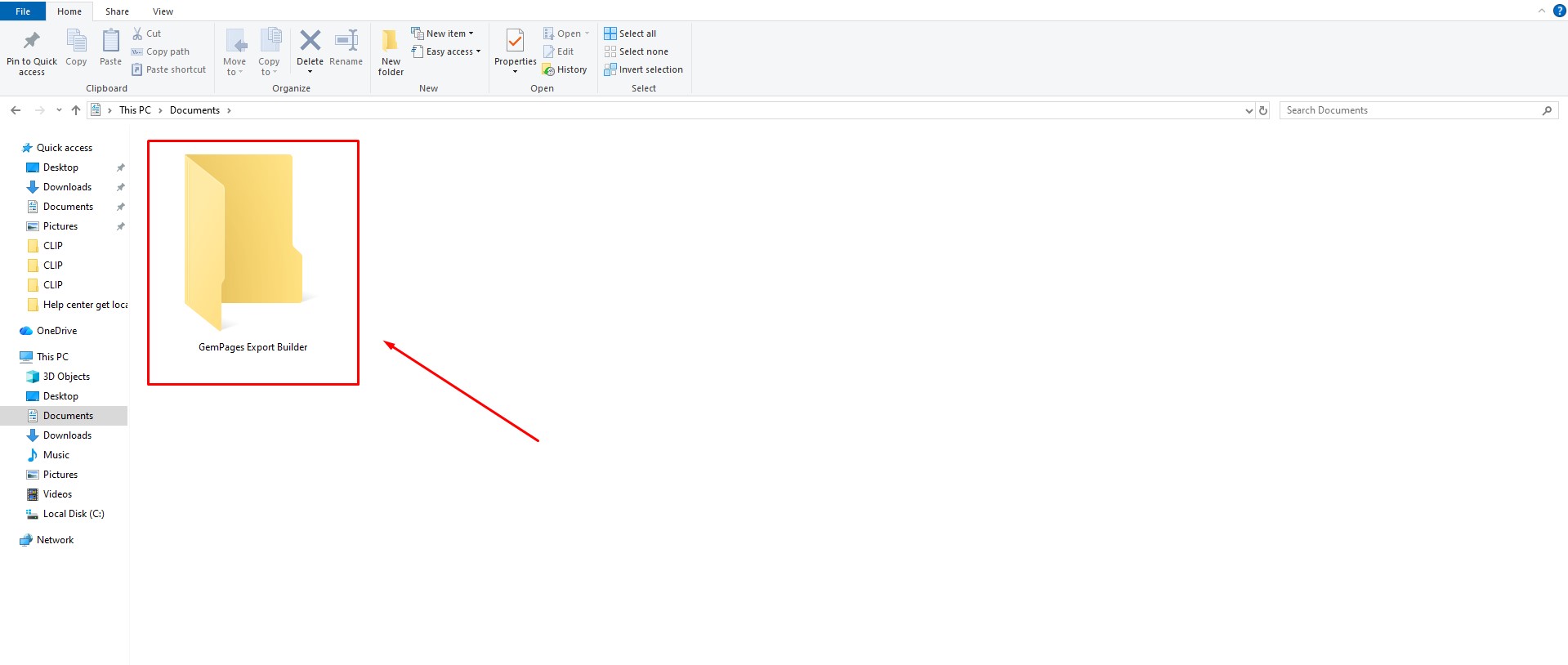
Task: Click the History button
Action: tap(565, 69)
